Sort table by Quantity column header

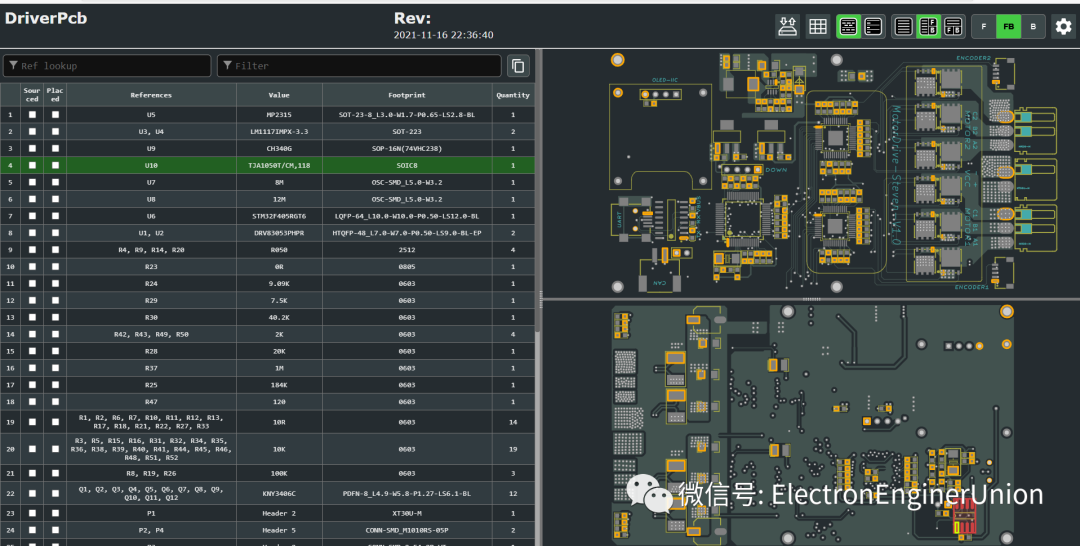pyautogui.click(x=513, y=95)
